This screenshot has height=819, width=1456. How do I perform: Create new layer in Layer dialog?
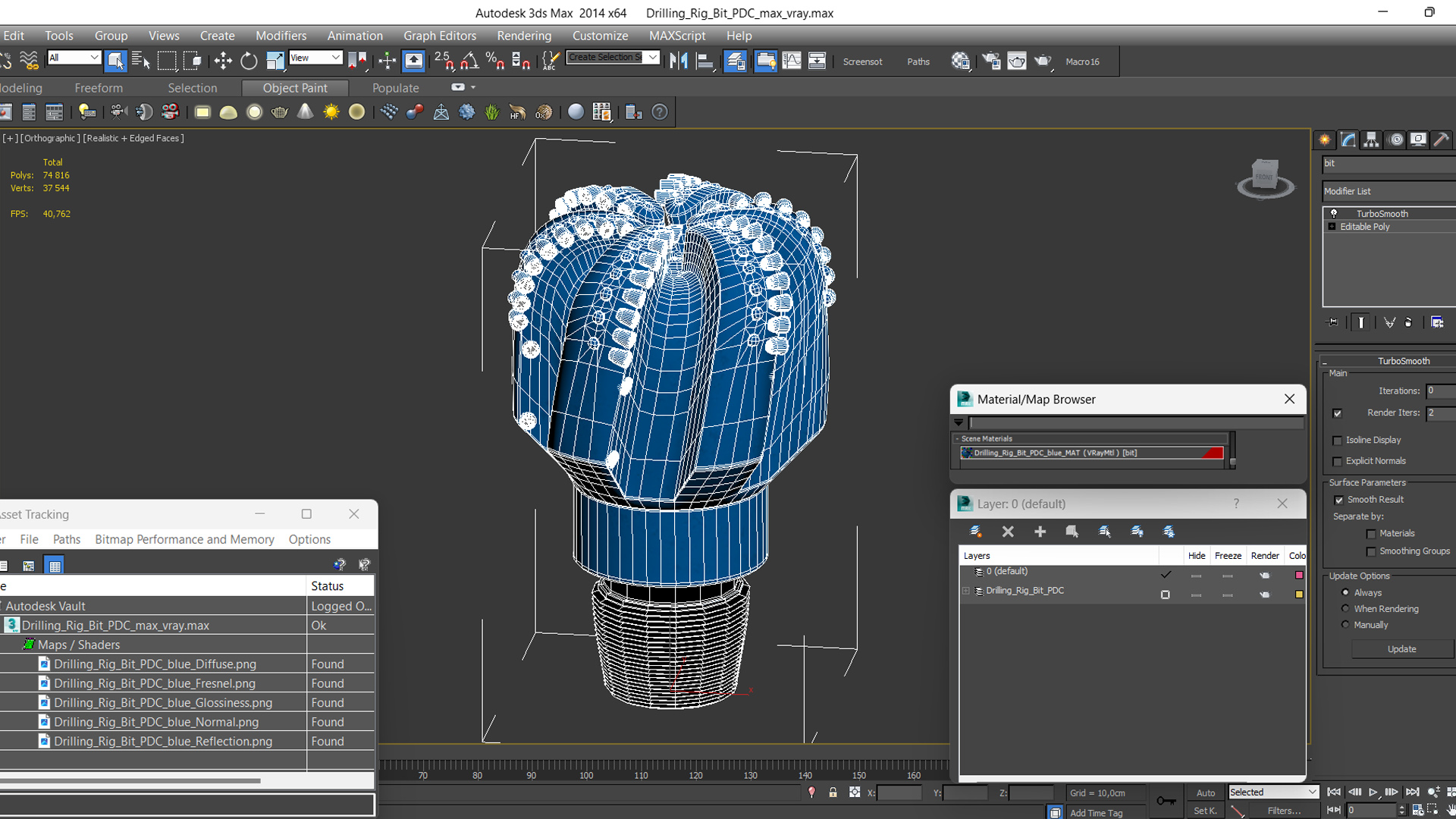tap(976, 532)
